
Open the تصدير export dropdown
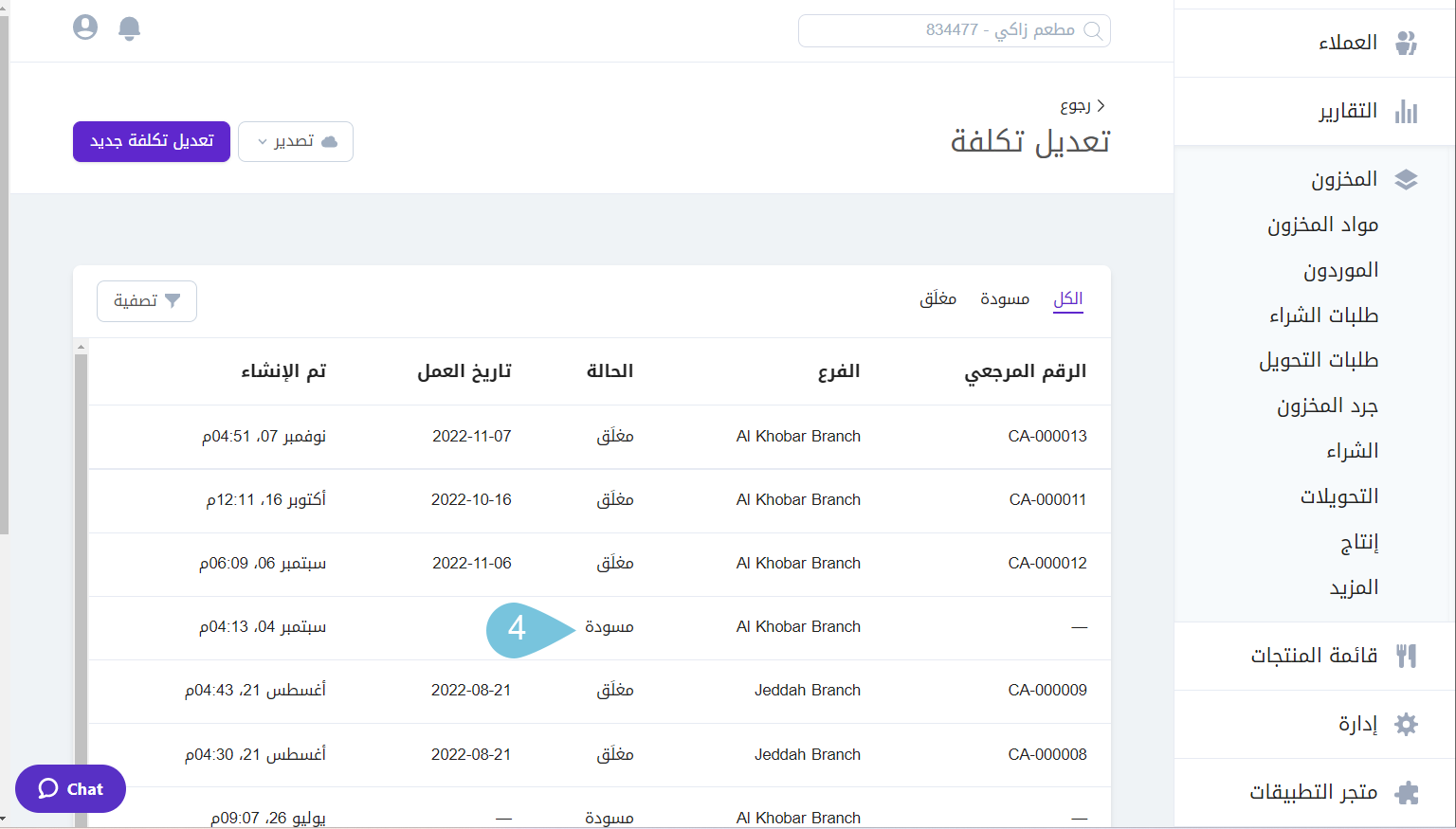(x=296, y=141)
